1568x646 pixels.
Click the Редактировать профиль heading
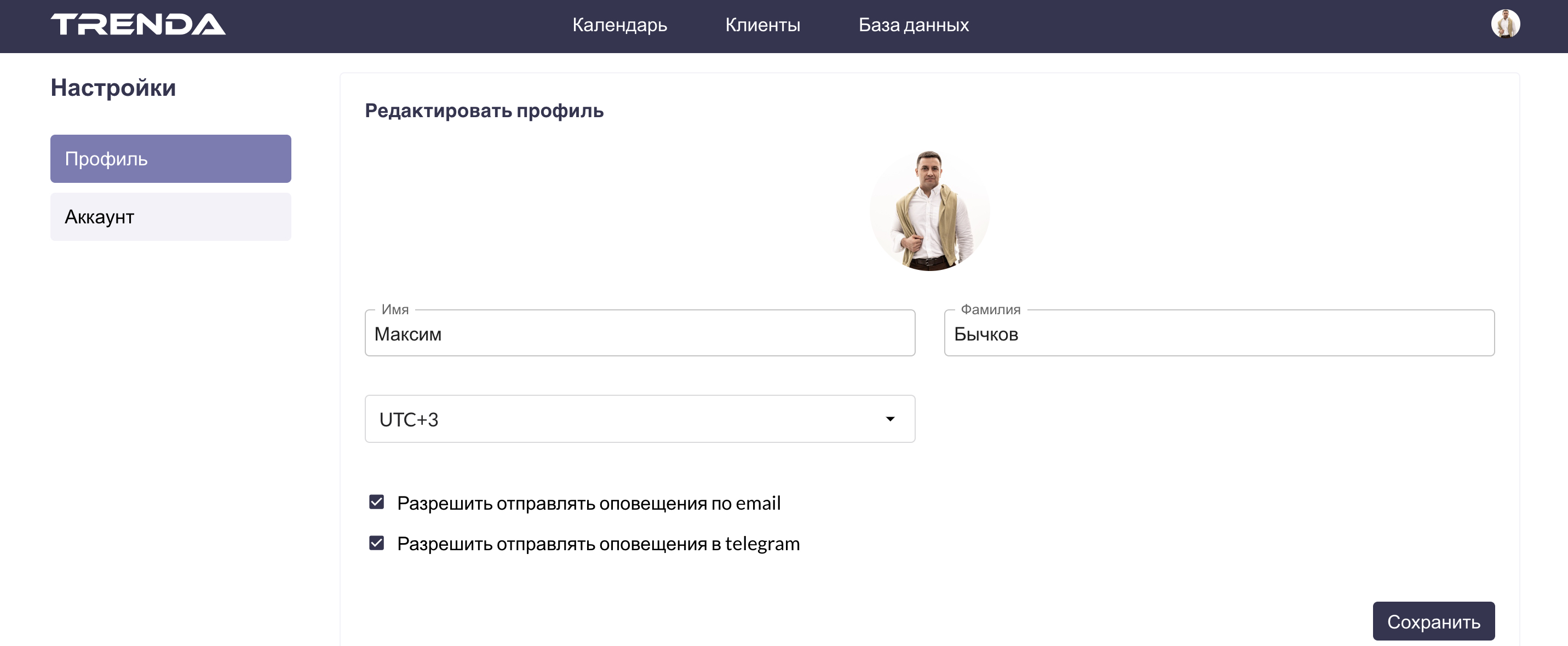pyautogui.click(x=484, y=111)
